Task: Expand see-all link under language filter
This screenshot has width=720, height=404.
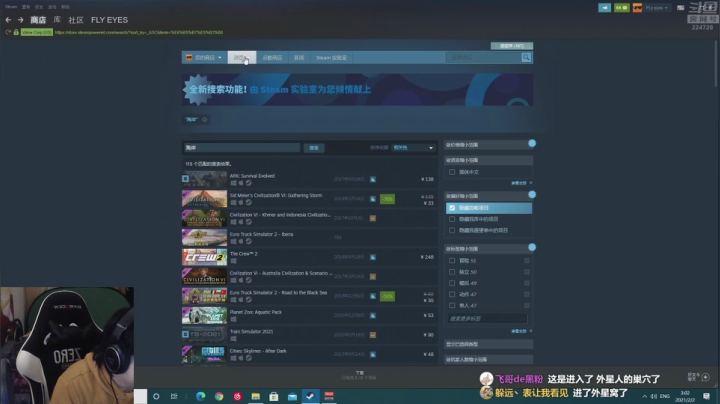Action: (521, 183)
